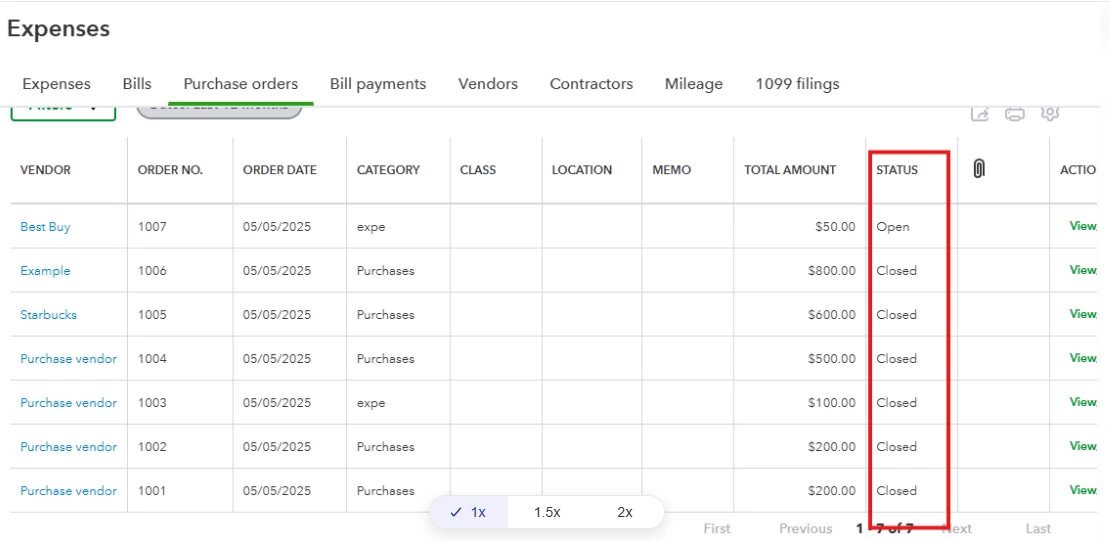Go to the First page
Screen dimensions: 1109x541
tap(717, 528)
